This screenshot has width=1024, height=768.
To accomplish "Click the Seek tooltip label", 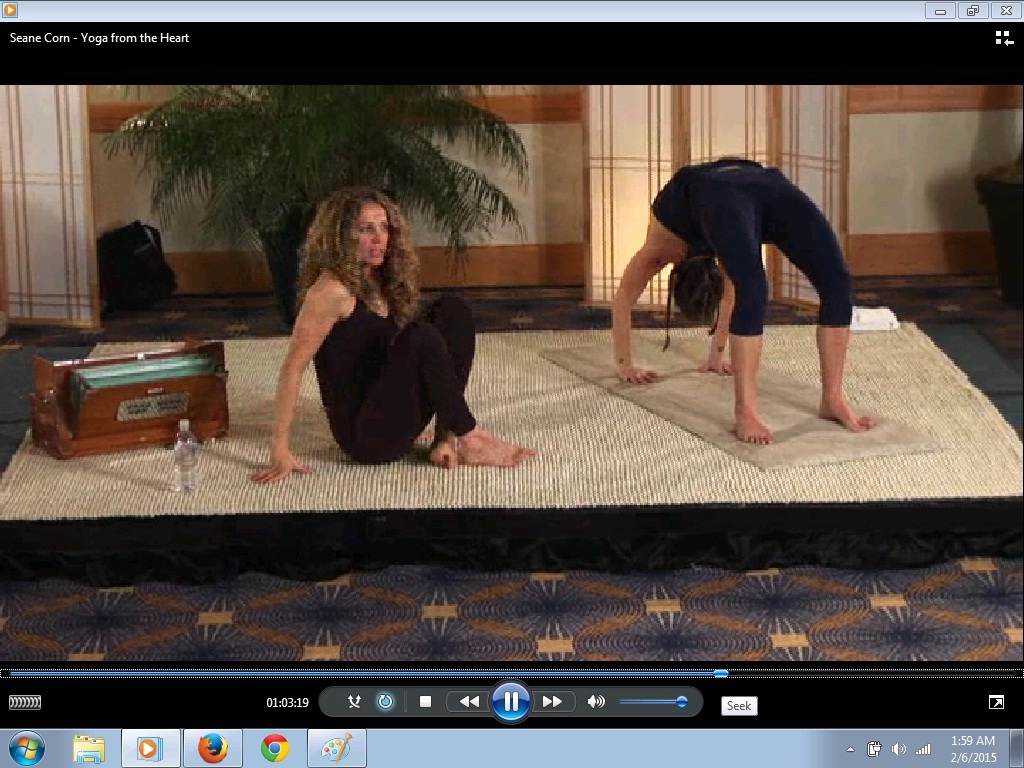I will [x=739, y=706].
